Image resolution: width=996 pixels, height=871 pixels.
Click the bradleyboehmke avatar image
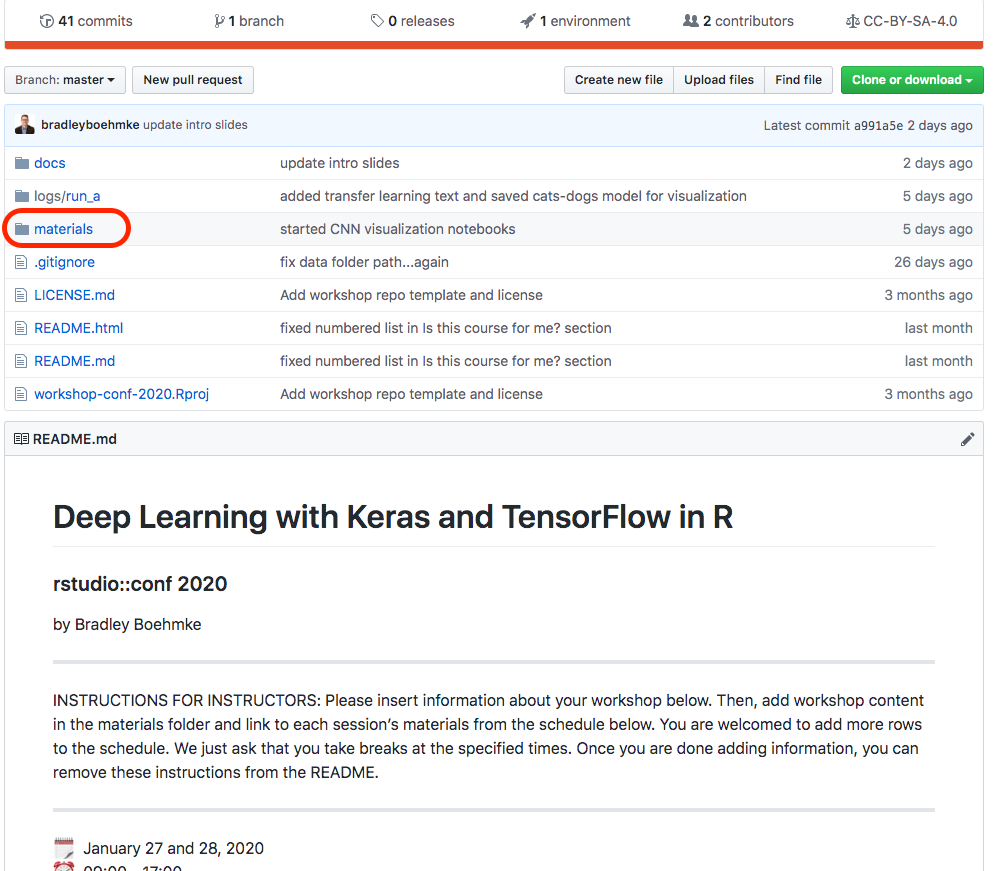25,125
